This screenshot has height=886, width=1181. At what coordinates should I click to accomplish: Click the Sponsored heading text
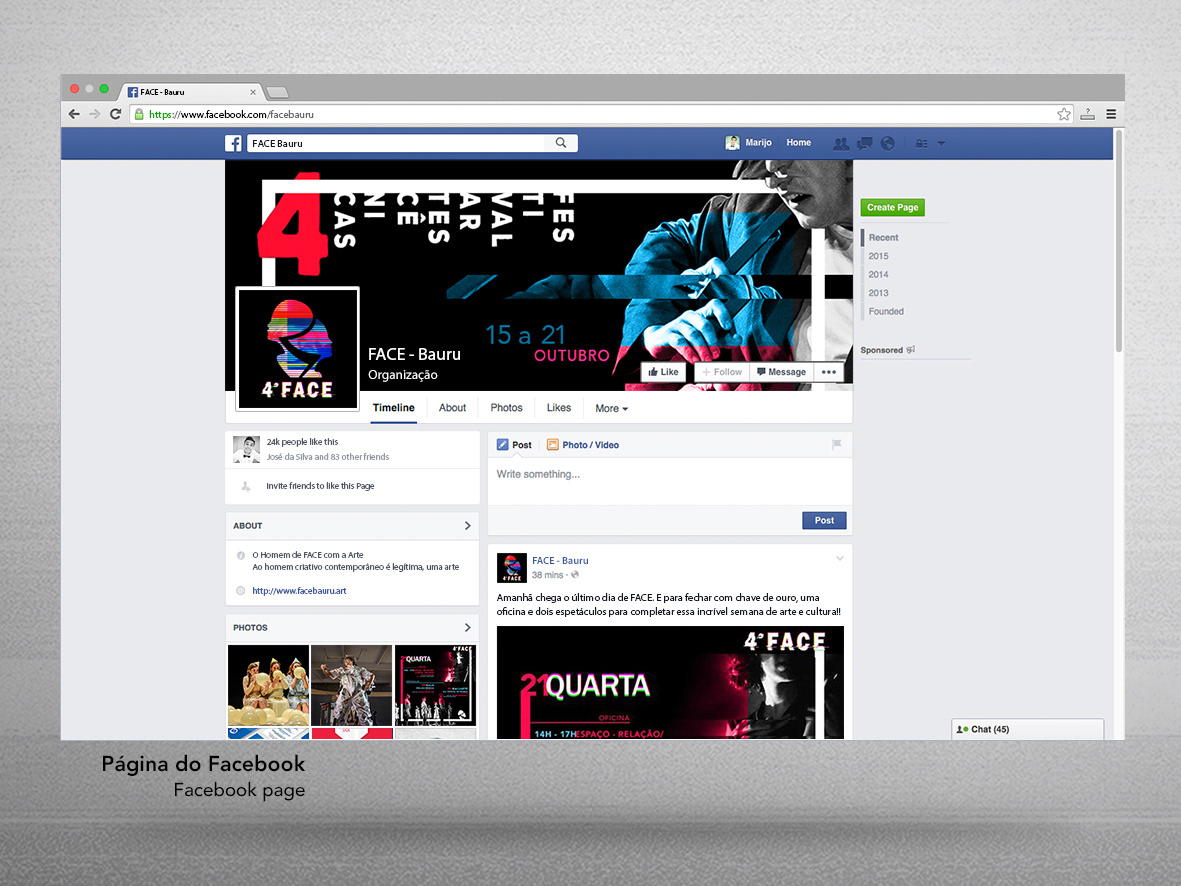pos(881,350)
